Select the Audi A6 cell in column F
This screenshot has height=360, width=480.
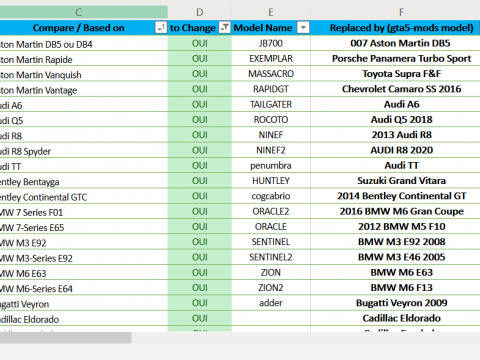coord(395,104)
